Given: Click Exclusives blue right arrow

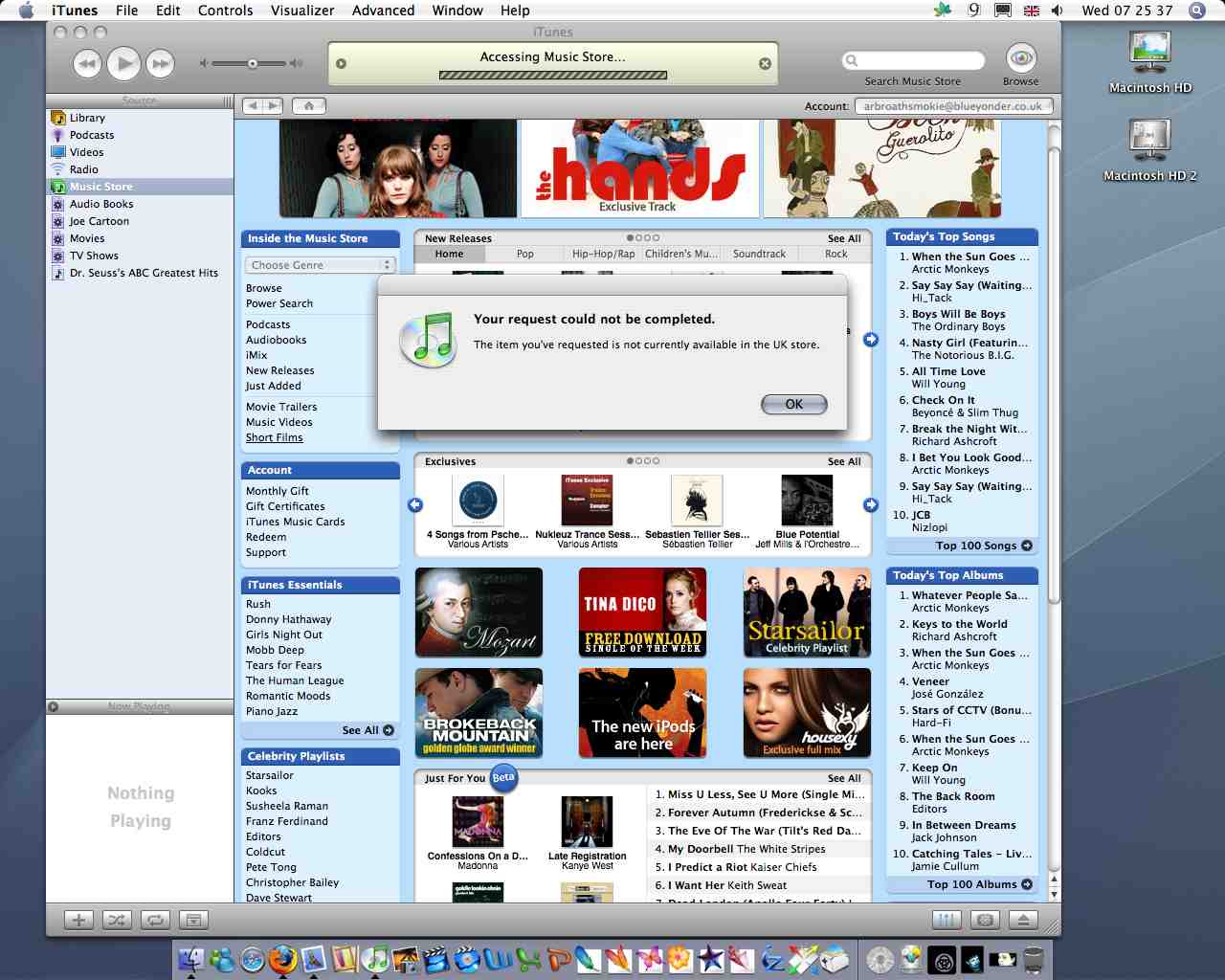Looking at the screenshot, I should click(871, 505).
